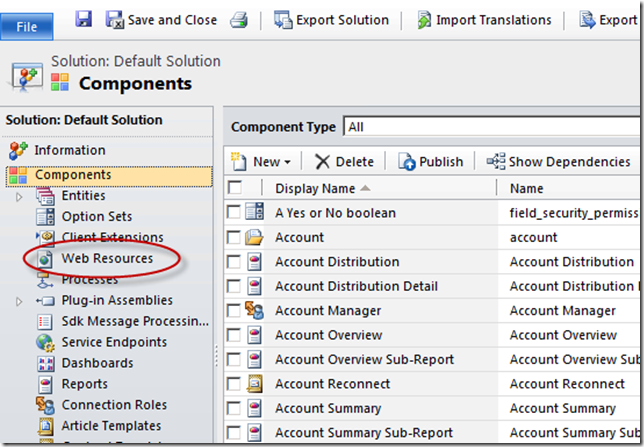Click the Save floppy disk icon
The image size is (644, 447).
click(84, 19)
